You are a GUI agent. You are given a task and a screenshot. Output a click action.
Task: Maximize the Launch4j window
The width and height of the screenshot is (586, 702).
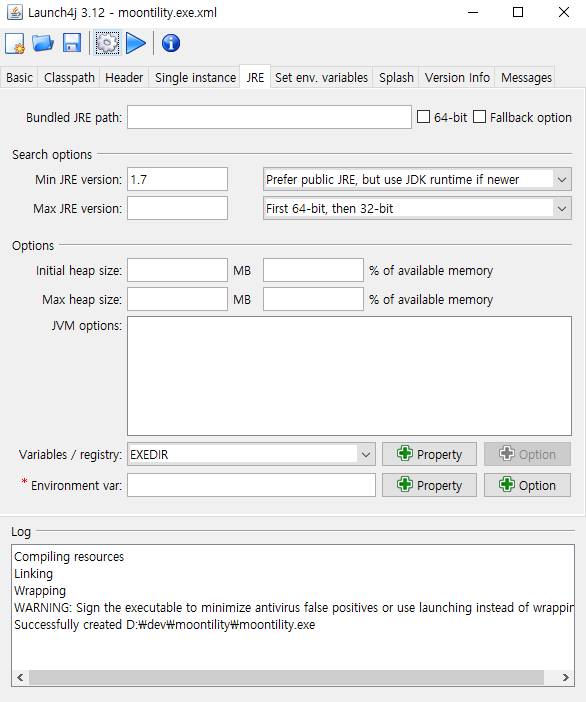coord(518,12)
